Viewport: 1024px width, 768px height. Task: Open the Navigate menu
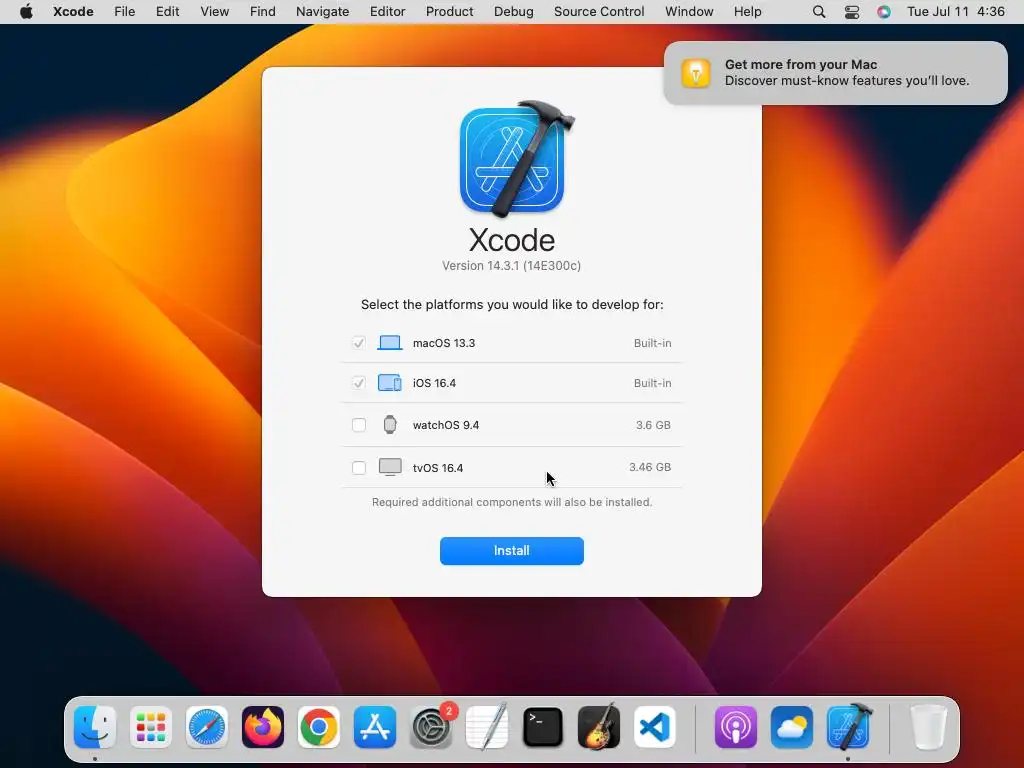(323, 12)
